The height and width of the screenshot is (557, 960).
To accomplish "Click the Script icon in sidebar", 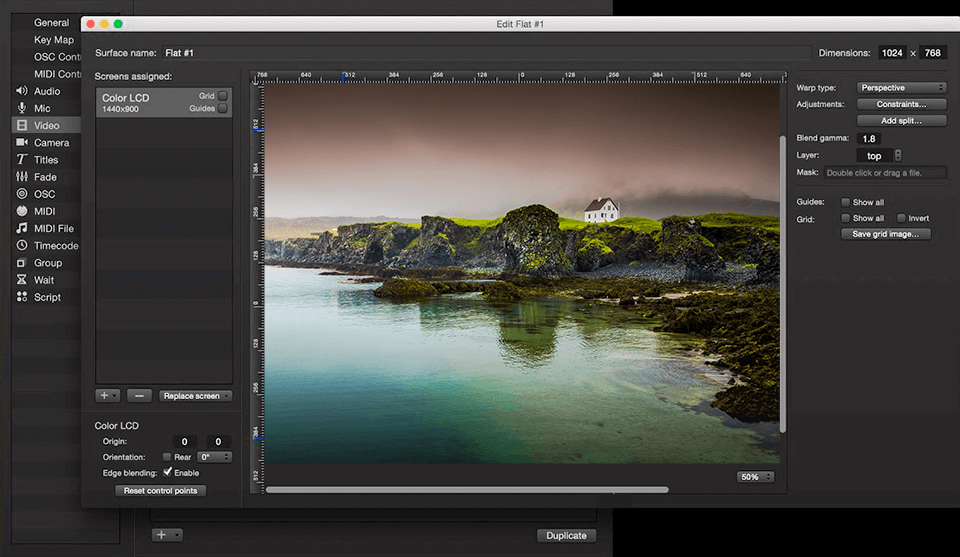I will click(21, 297).
